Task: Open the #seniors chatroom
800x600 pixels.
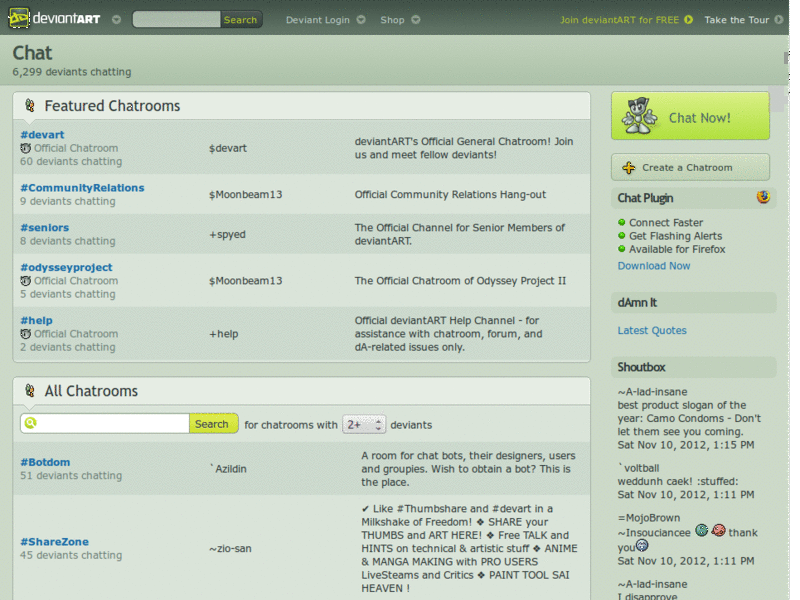Action: [x=44, y=228]
